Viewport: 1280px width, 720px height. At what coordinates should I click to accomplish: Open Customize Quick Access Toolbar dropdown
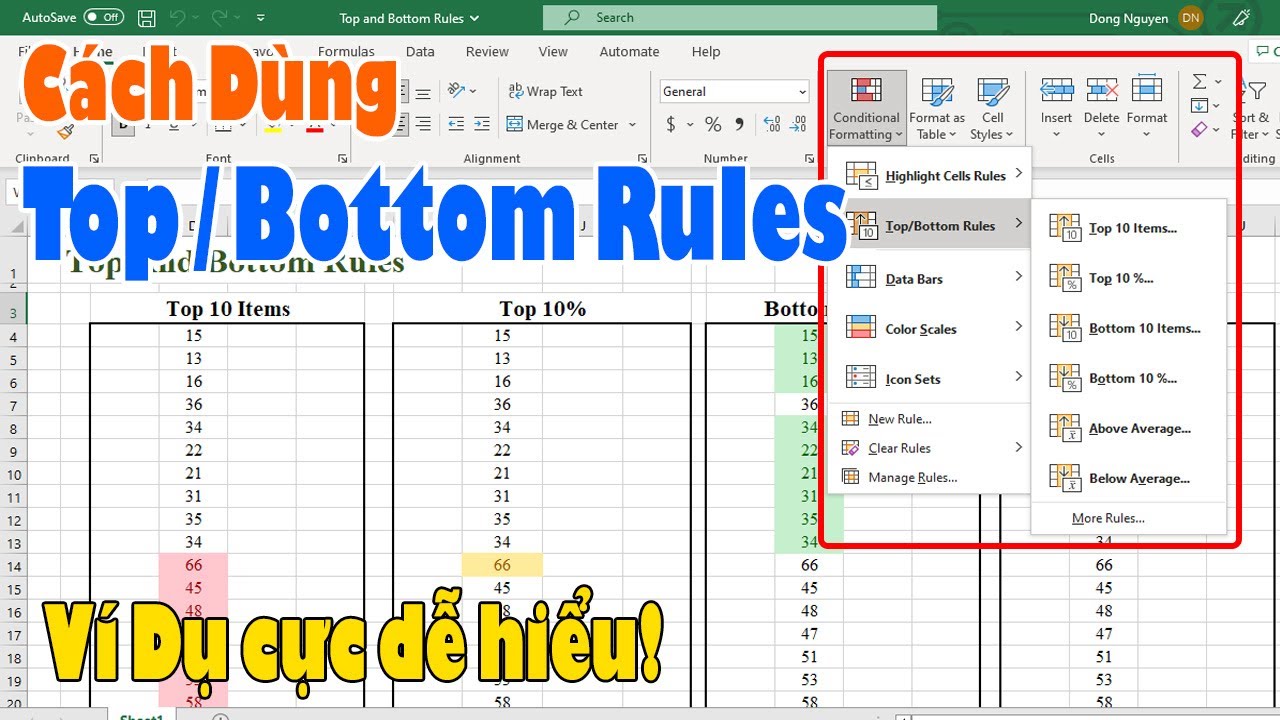(261, 18)
